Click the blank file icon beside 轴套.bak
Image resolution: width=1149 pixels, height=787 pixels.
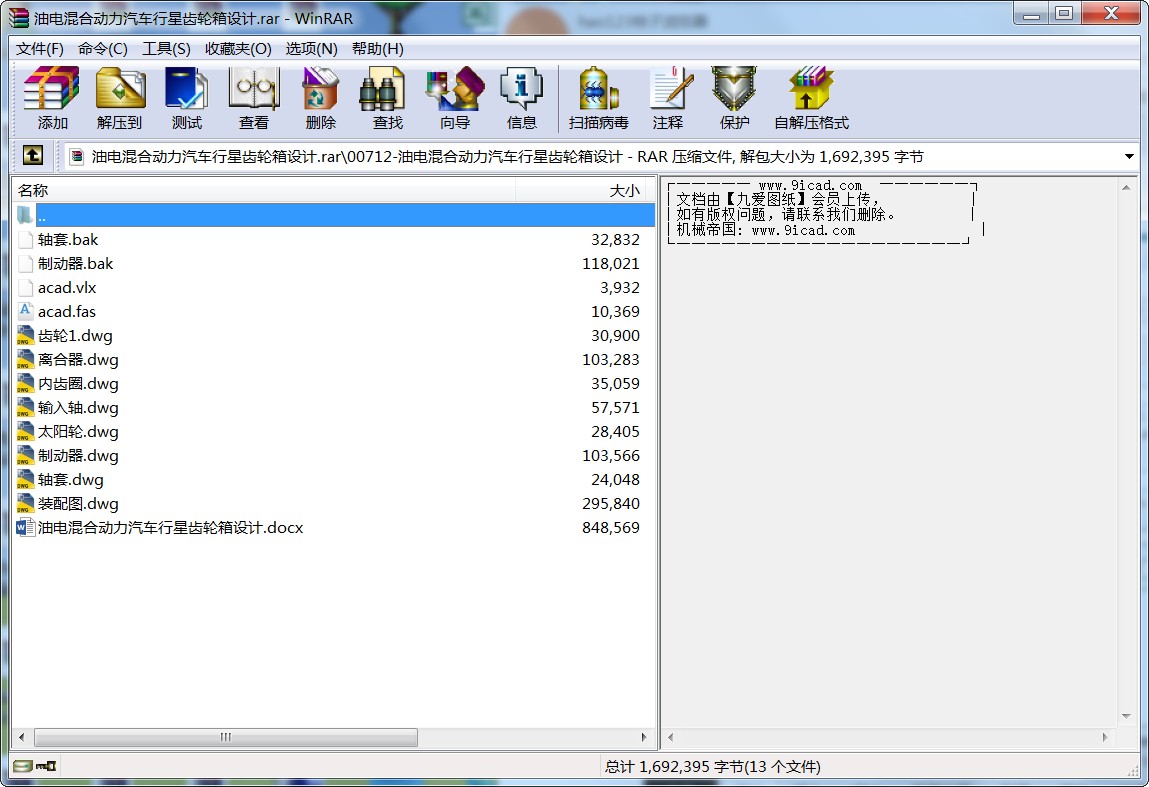(26, 240)
